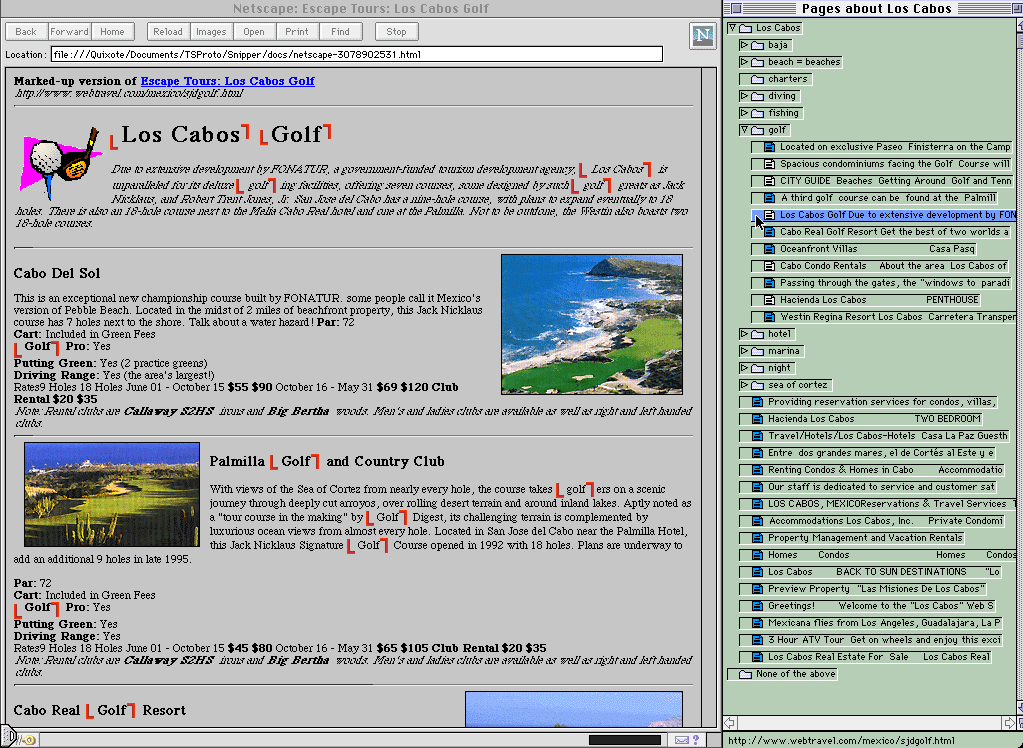The image size is (1023, 748).
Task: Click the Cabo Del Sol coastline photo
Action: tap(592, 324)
